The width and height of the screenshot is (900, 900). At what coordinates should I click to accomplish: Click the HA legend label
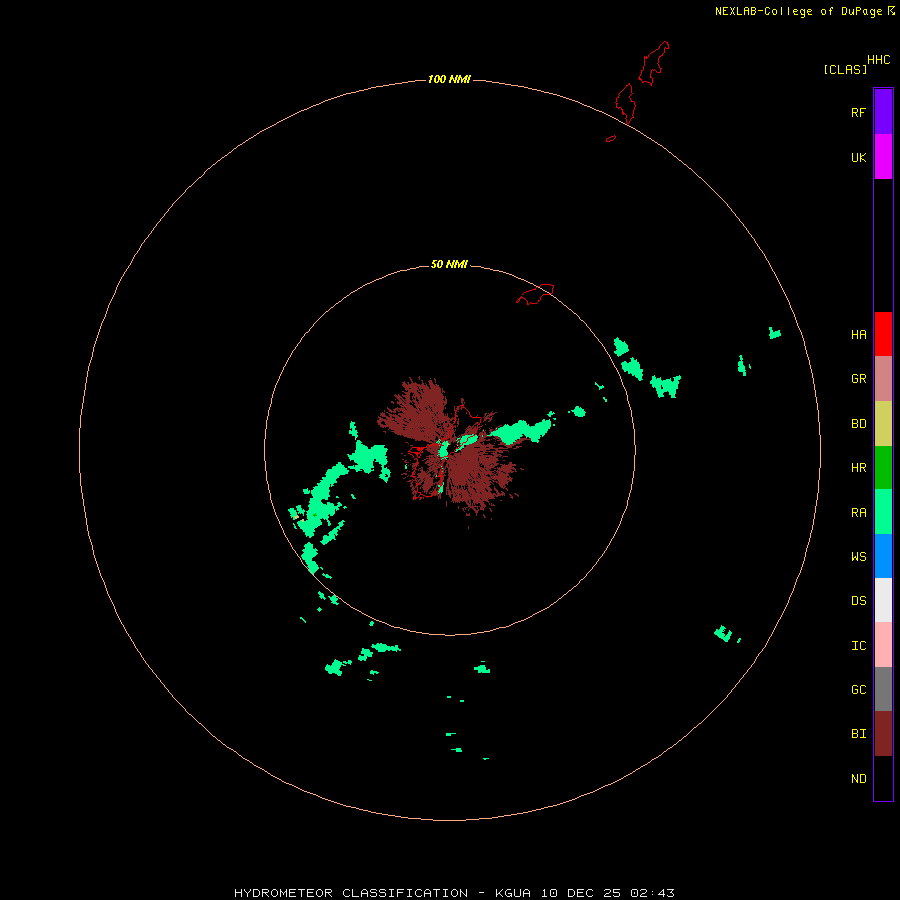coord(858,335)
